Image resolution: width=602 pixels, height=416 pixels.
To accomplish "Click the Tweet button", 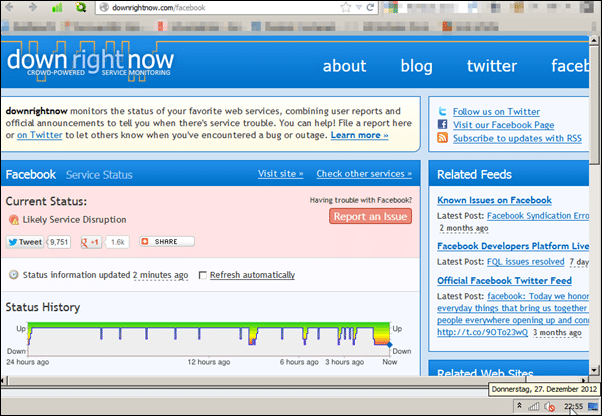I will pyautogui.click(x=25, y=242).
